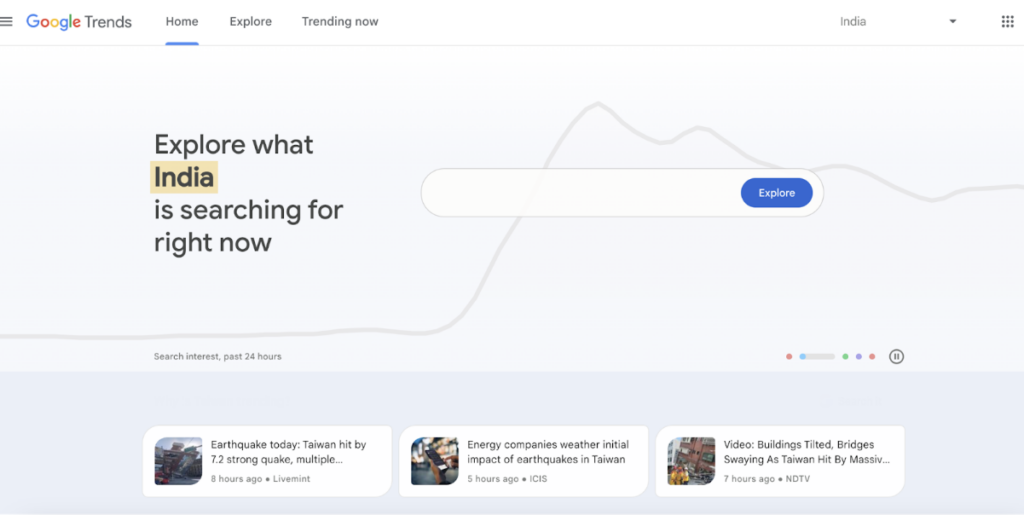Click the NDTV article thumbnail image

point(691,461)
